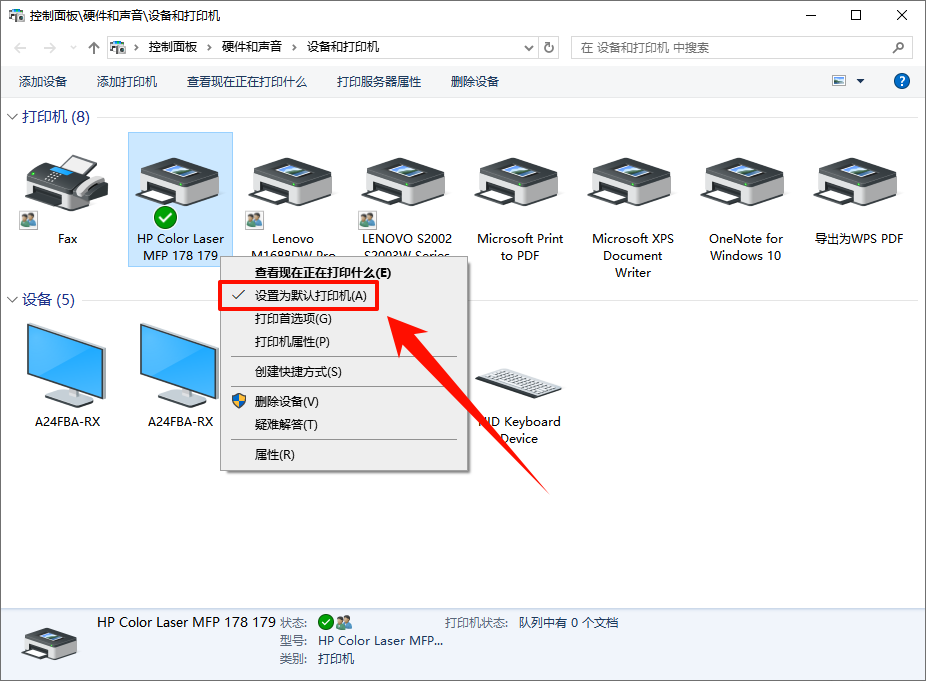This screenshot has height=681, width=926.
Task: Collapse the 设备 (5) group
Action: point(12,300)
